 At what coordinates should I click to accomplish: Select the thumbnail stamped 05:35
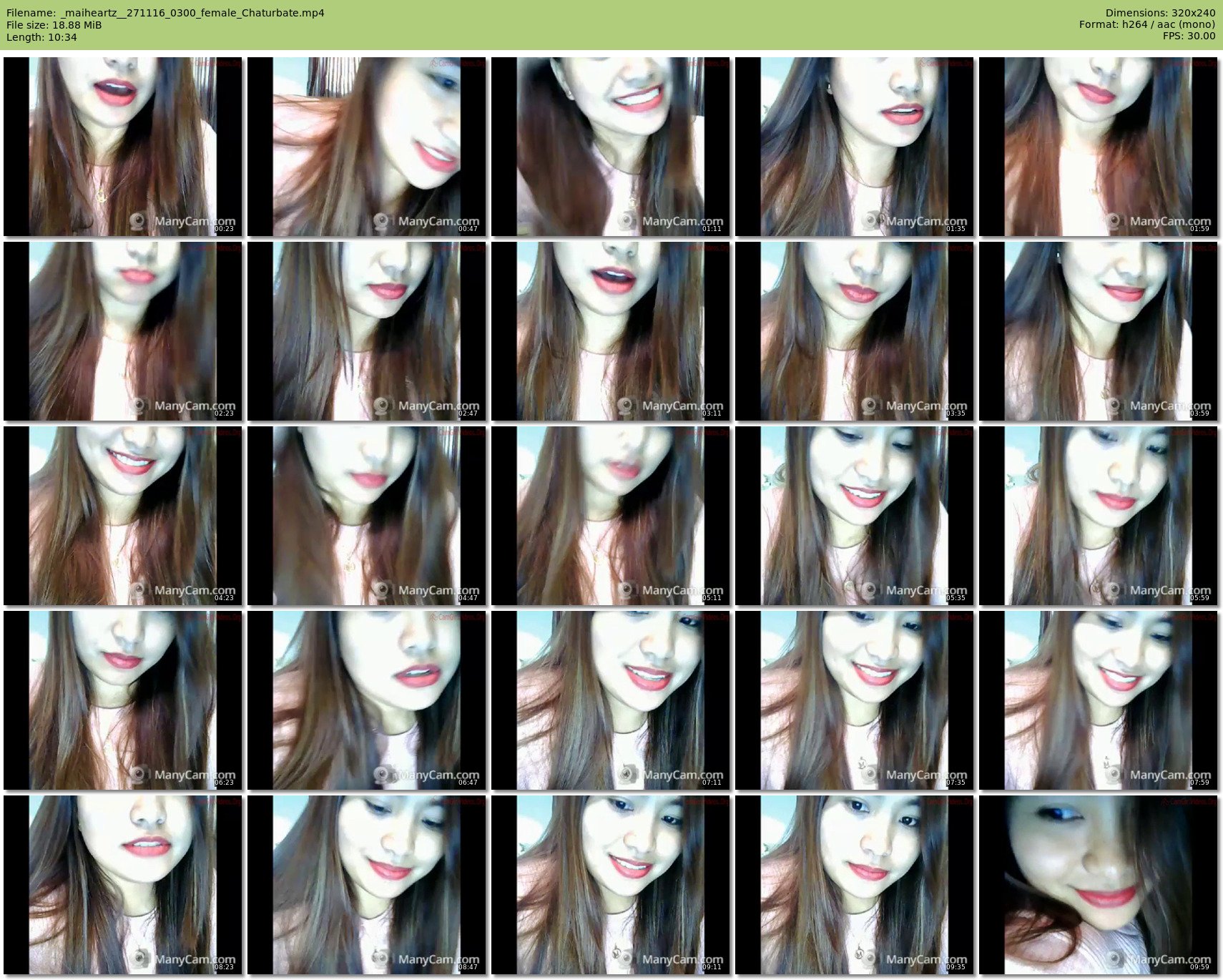pos(855,516)
